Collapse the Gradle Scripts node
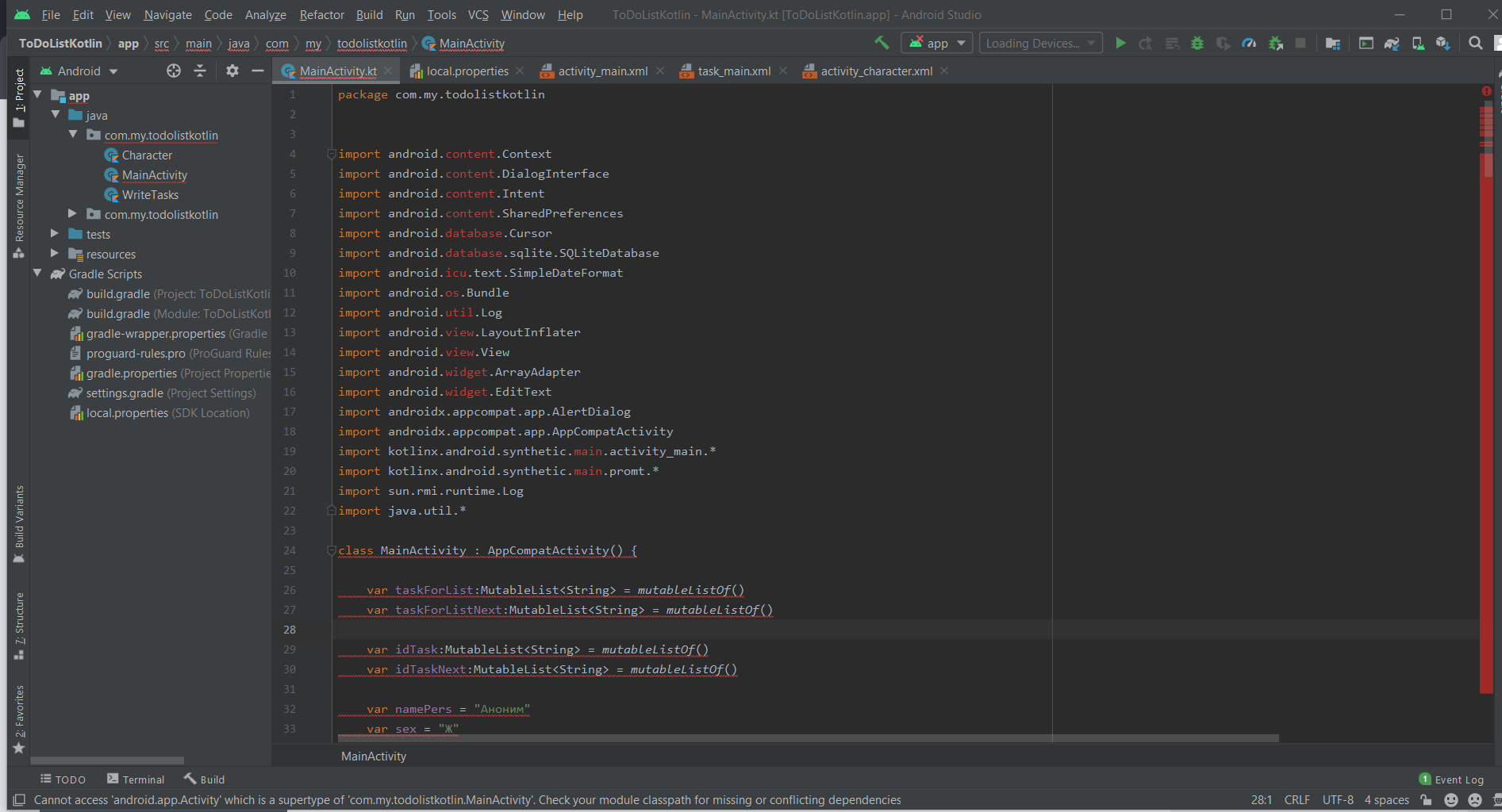Image resolution: width=1502 pixels, height=812 pixels. pos(37,273)
